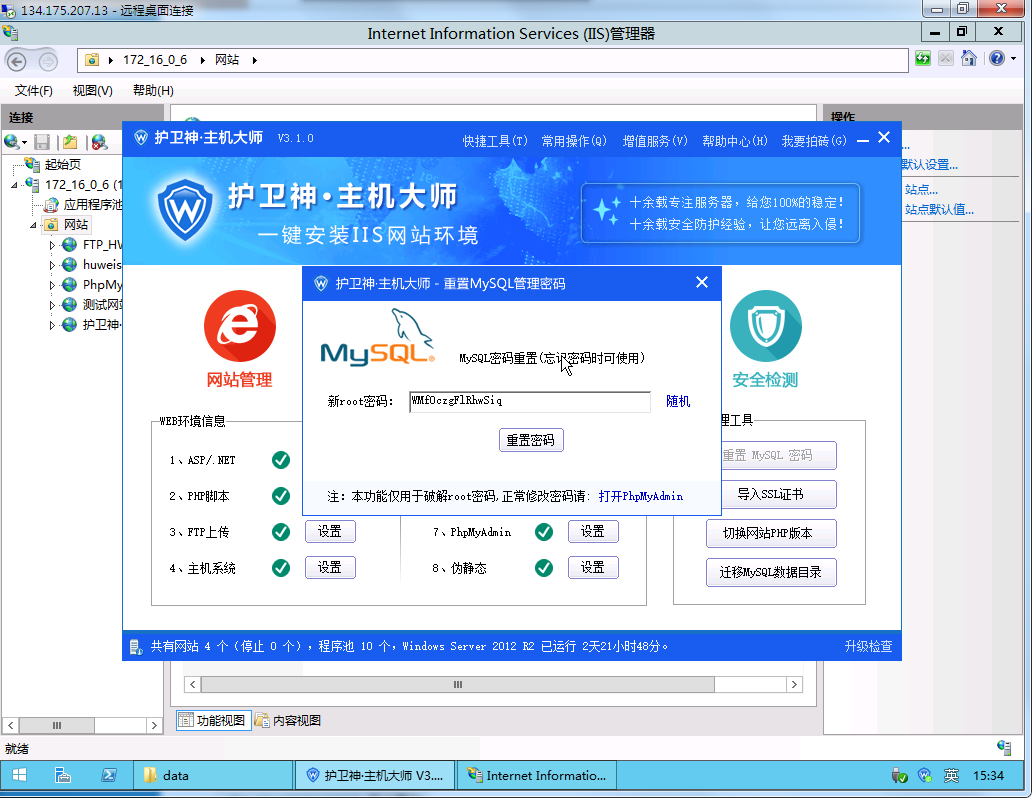Open 帮助(H) menu in IIS
The width and height of the screenshot is (1032, 798).
(x=153, y=90)
